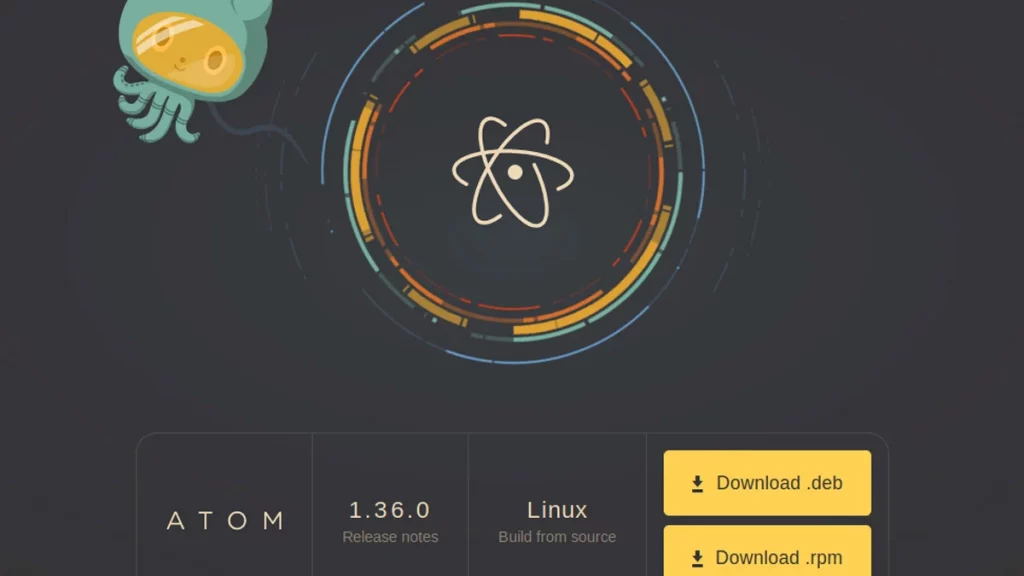Click the Linux platform label

coord(557,510)
